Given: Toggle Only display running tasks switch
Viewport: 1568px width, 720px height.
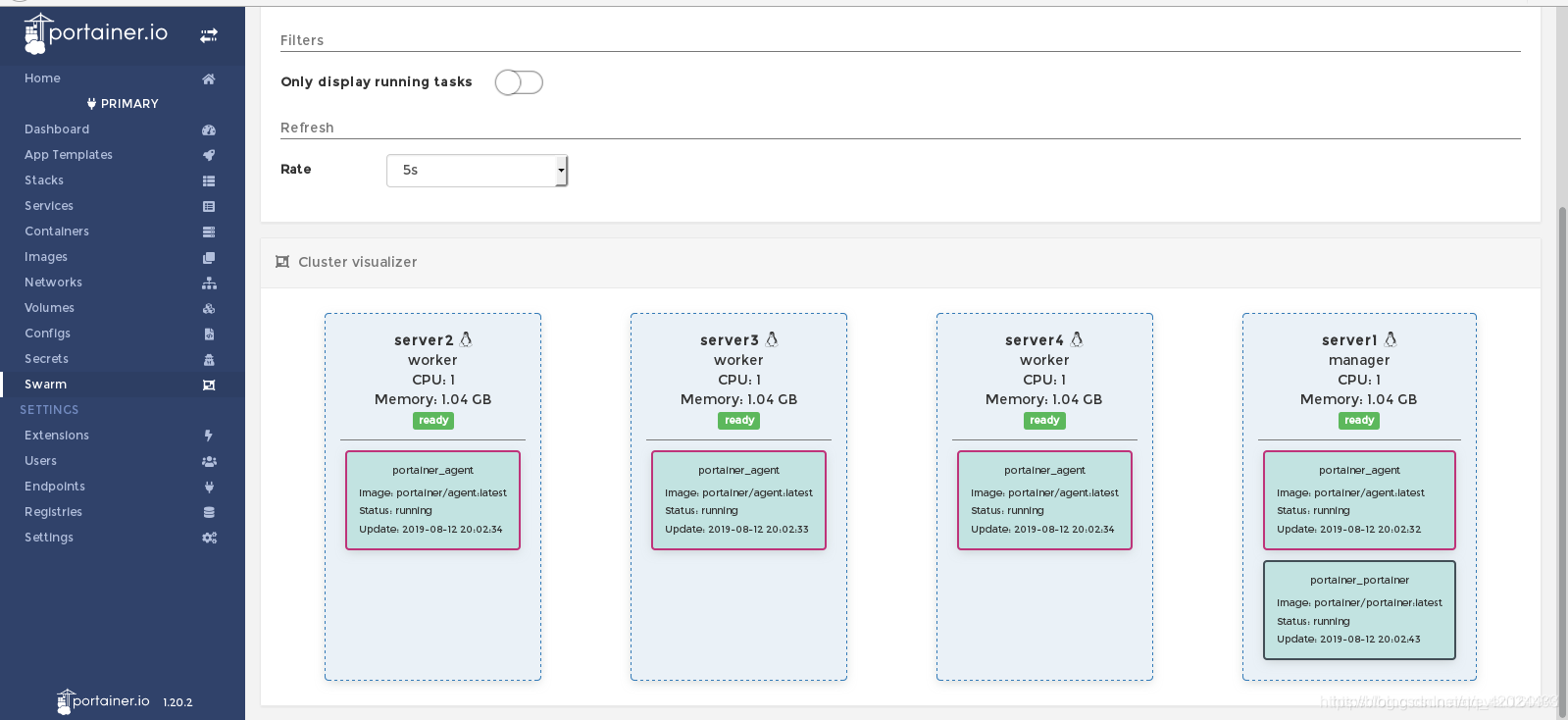Looking at the screenshot, I should point(519,82).
